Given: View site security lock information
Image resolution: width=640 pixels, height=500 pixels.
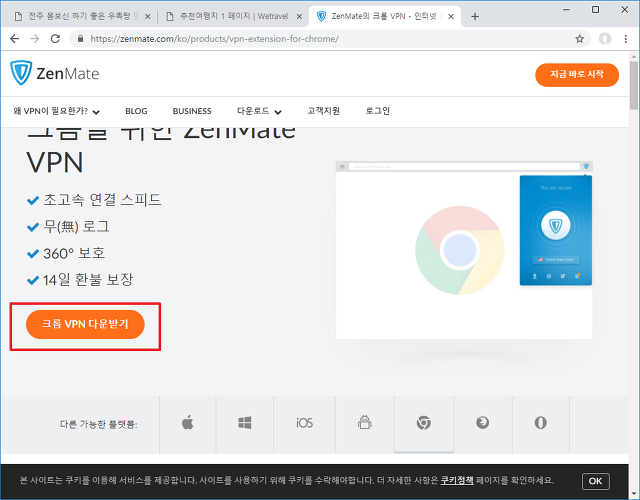Looking at the screenshot, I should point(80,39).
